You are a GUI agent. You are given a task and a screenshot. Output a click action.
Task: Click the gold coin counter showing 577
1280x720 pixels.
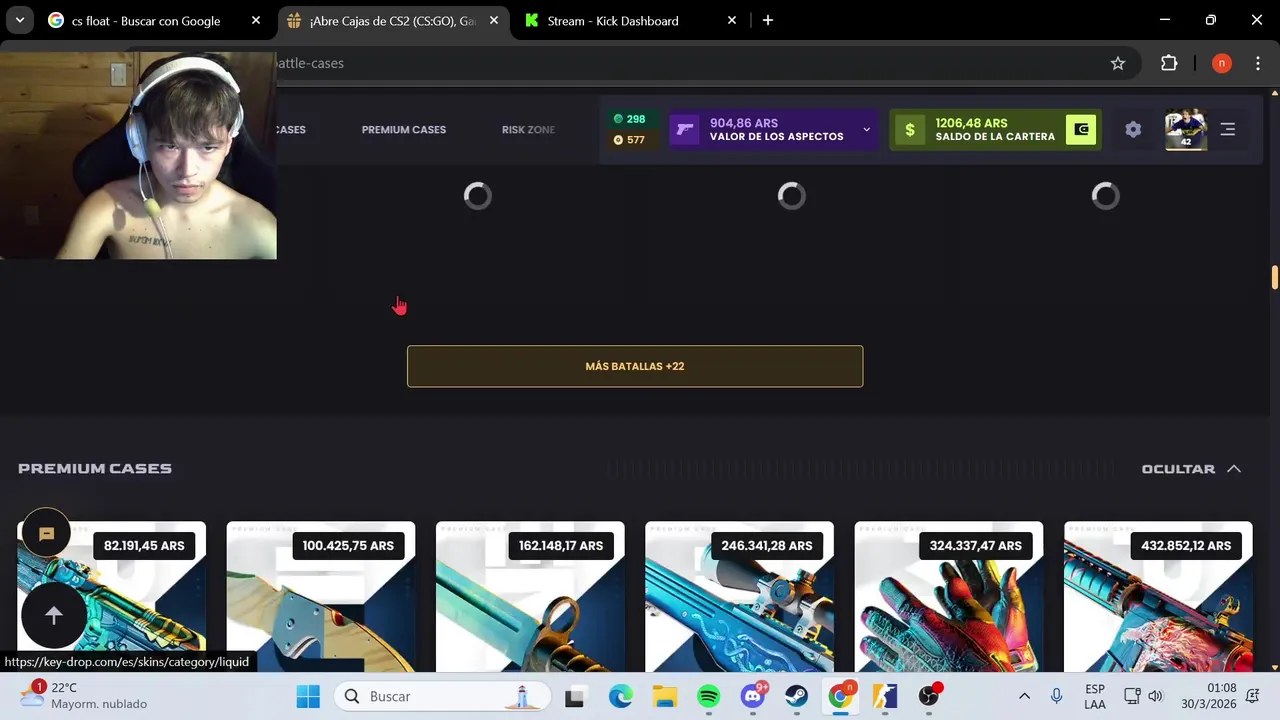(629, 140)
